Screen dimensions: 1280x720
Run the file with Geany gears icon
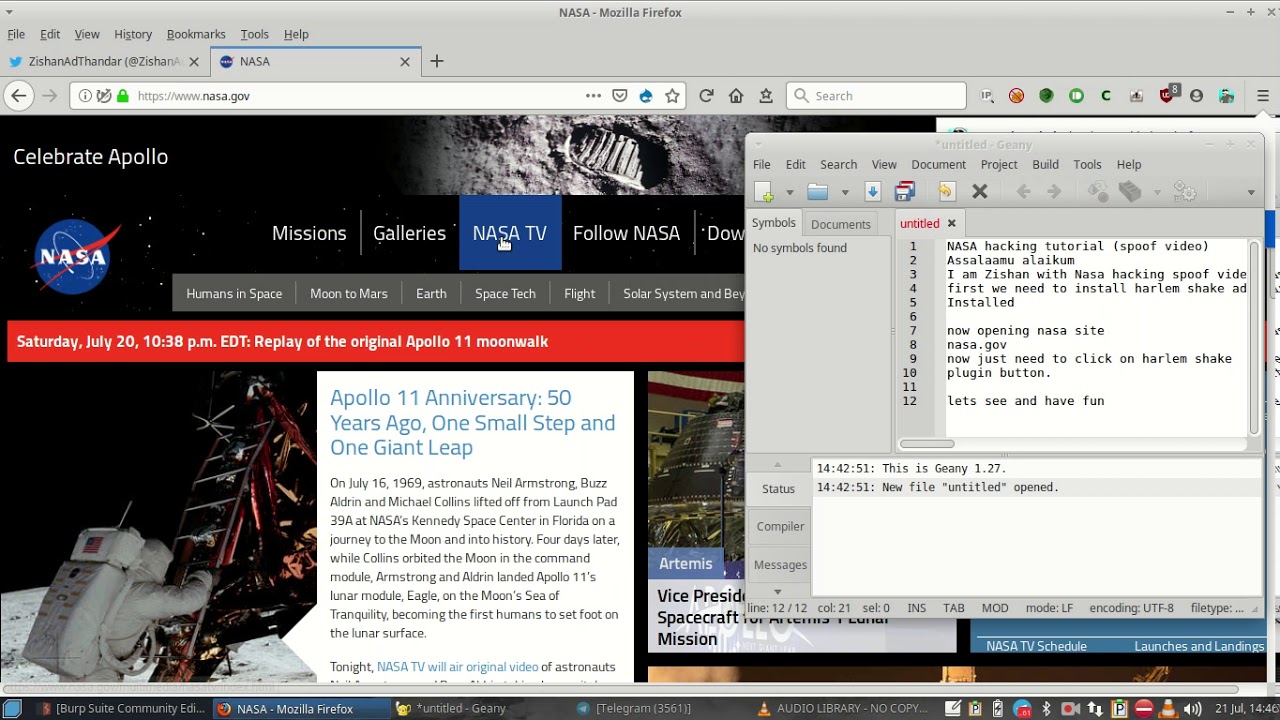click(1185, 192)
